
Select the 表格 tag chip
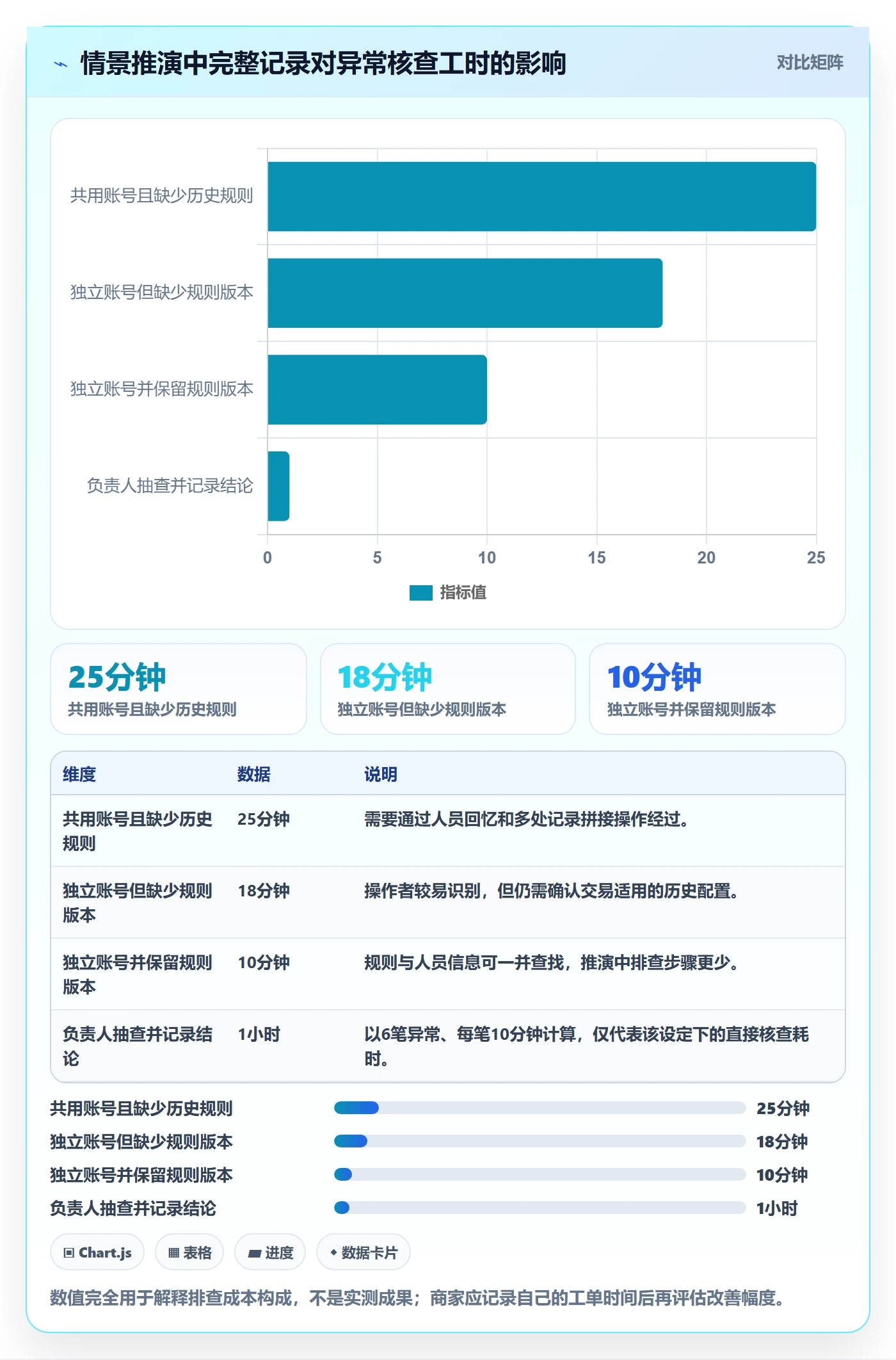coord(189,1252)
